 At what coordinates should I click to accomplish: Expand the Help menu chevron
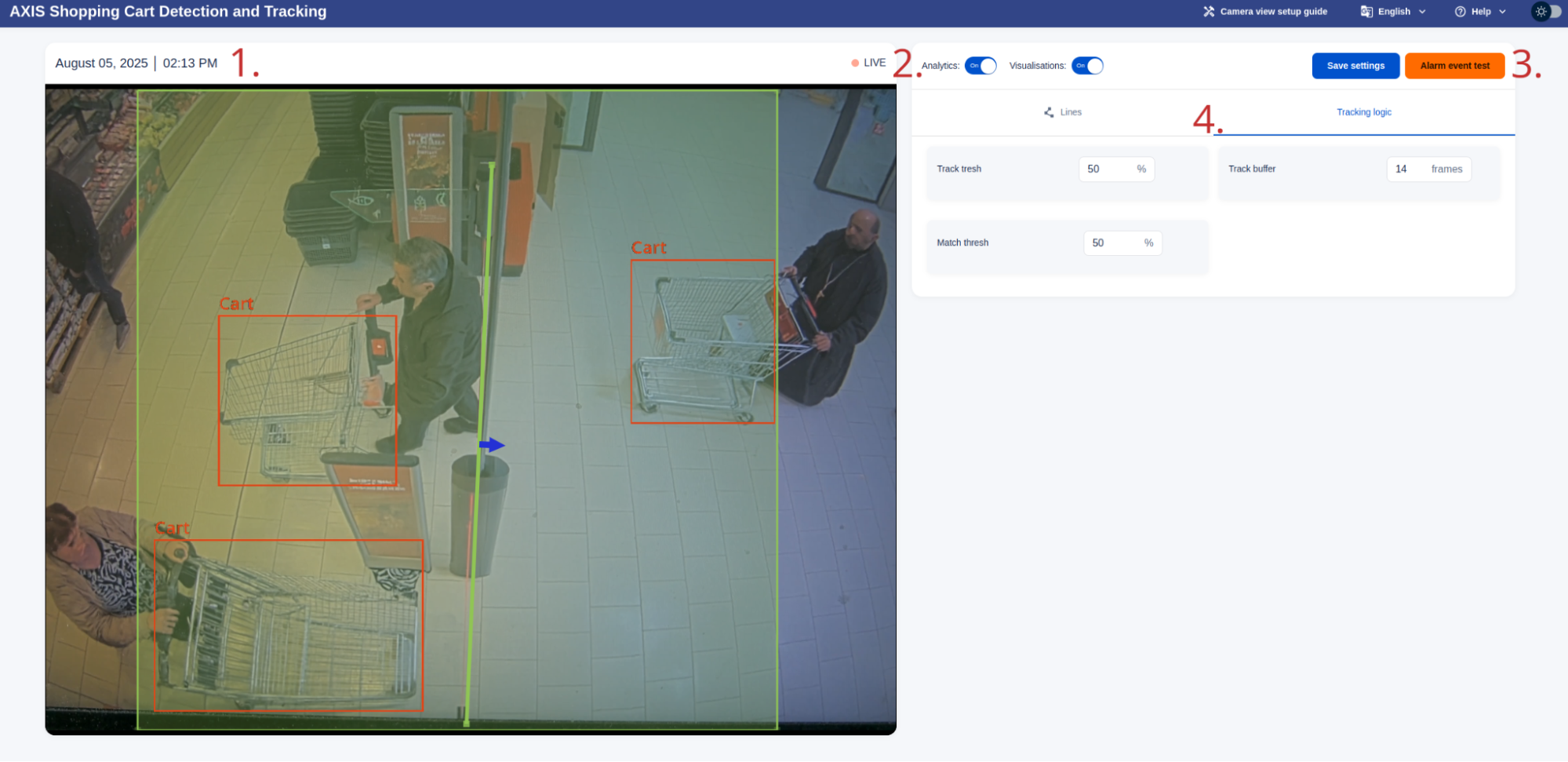click(x=1502, y=12)
